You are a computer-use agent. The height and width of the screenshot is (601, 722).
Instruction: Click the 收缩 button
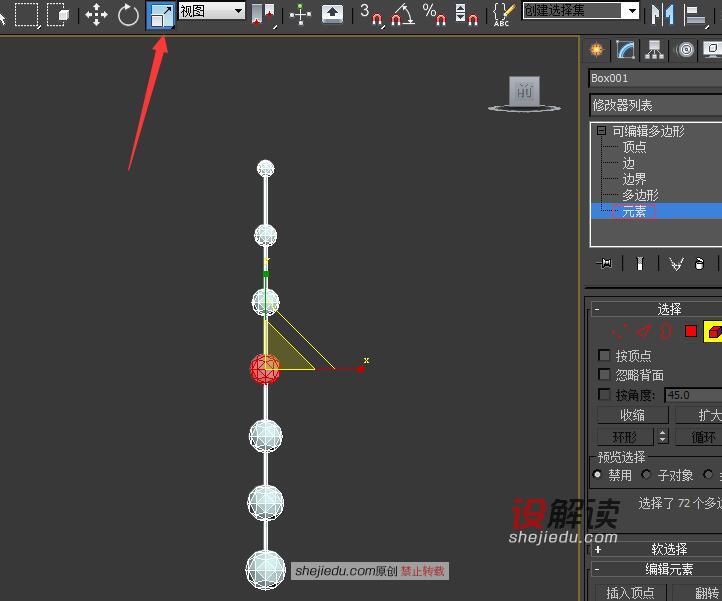tap(633, 415)
